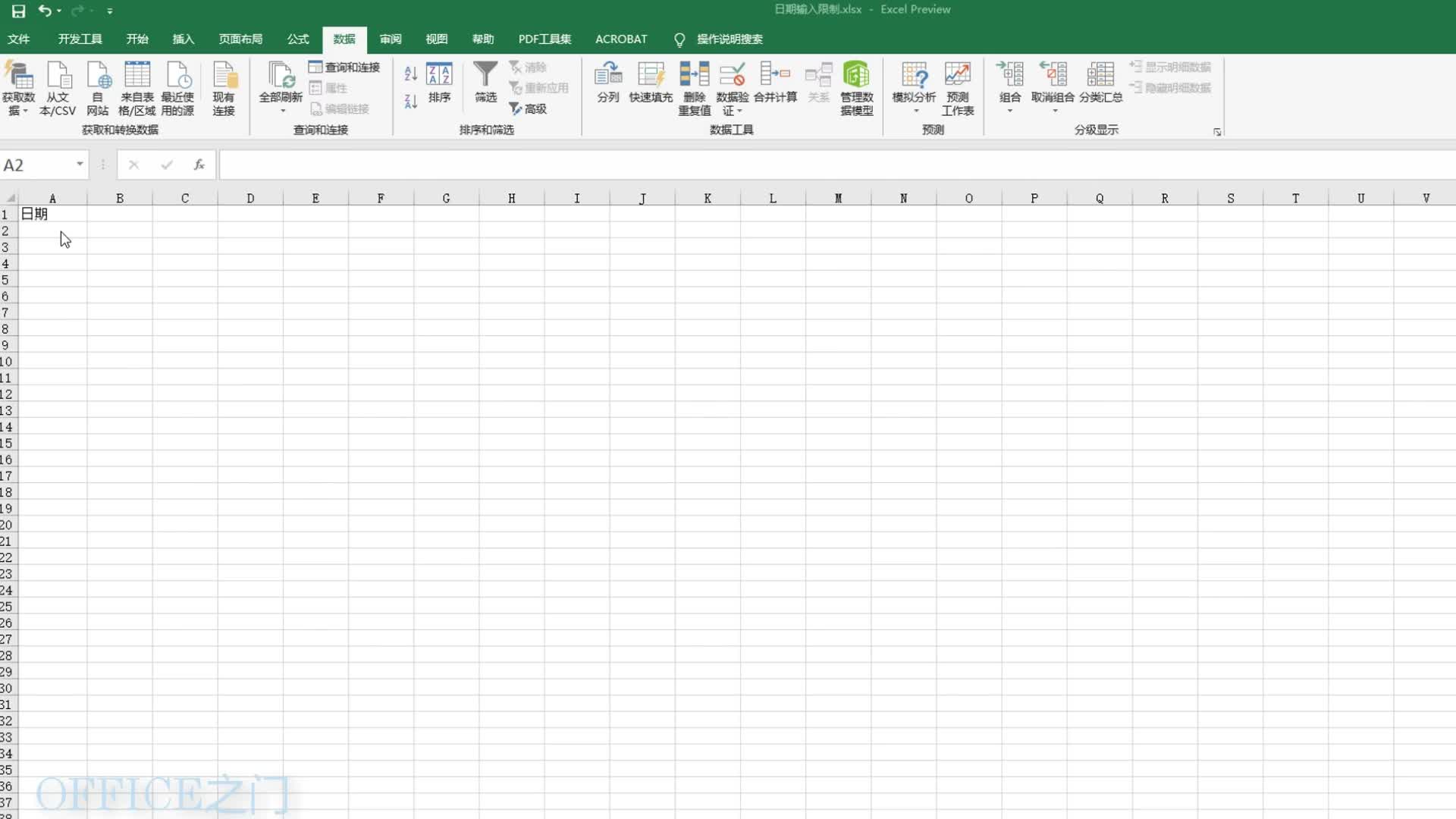
Task: Expand the 取消组合 dropdown arrow
Action: coord(1055,111)
